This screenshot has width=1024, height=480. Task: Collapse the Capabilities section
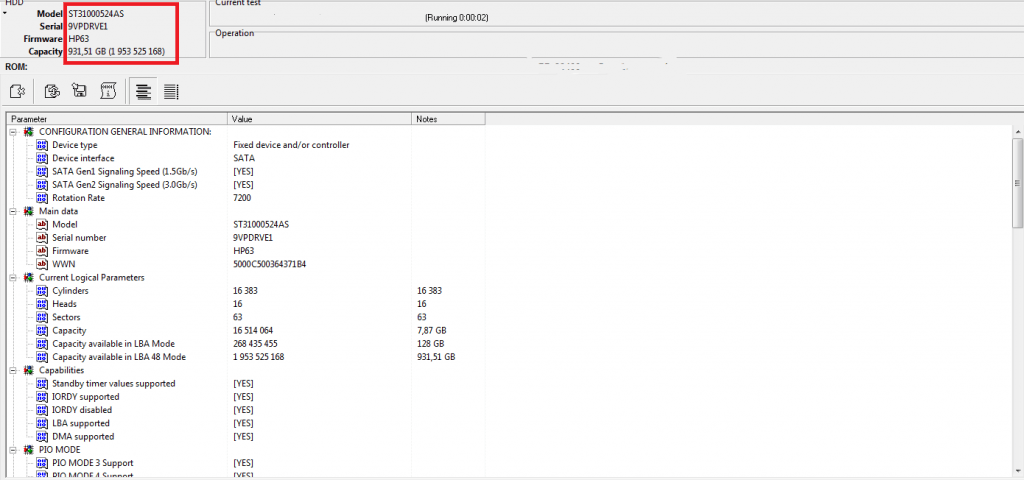tap(13, 370)
